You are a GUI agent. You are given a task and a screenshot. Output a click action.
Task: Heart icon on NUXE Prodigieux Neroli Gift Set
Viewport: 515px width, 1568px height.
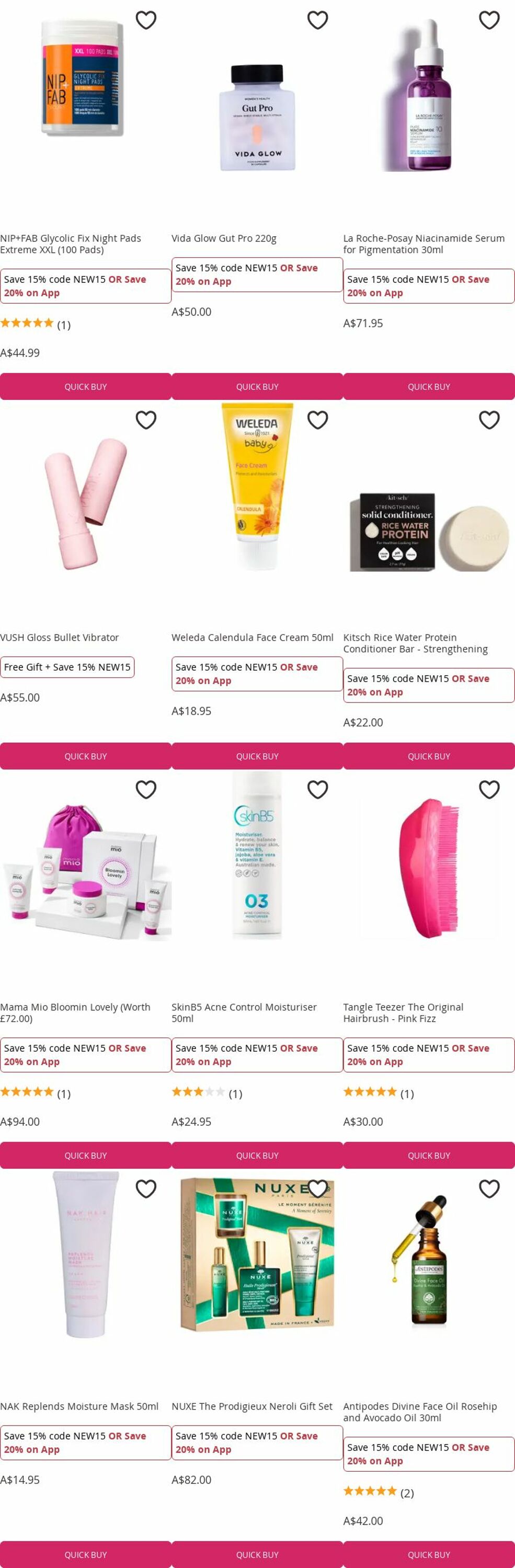318,1189
